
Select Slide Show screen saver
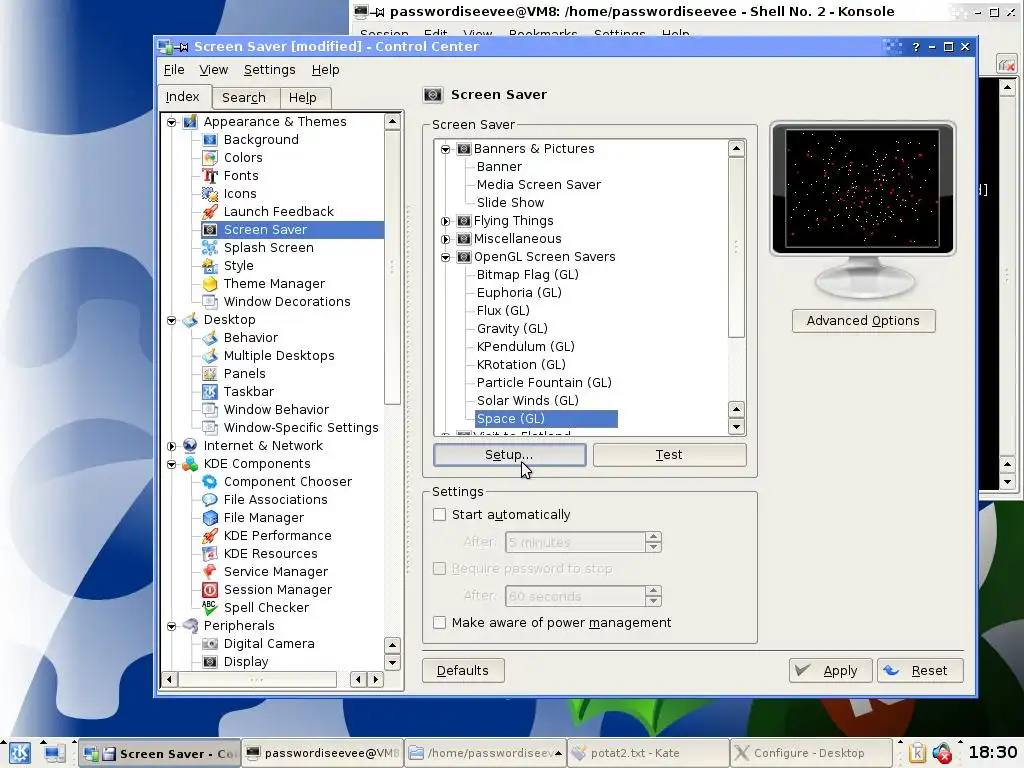[x=510, y=203]
